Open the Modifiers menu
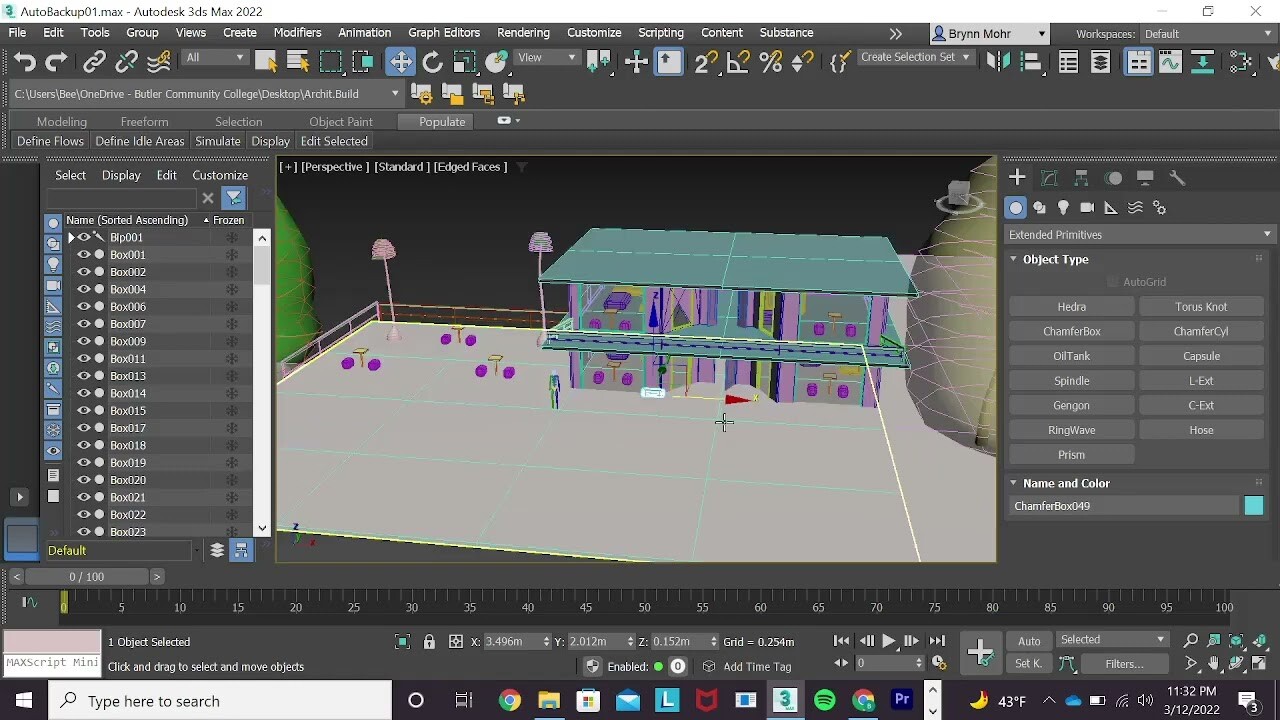 pyautogui.click(x=297, y=32)
